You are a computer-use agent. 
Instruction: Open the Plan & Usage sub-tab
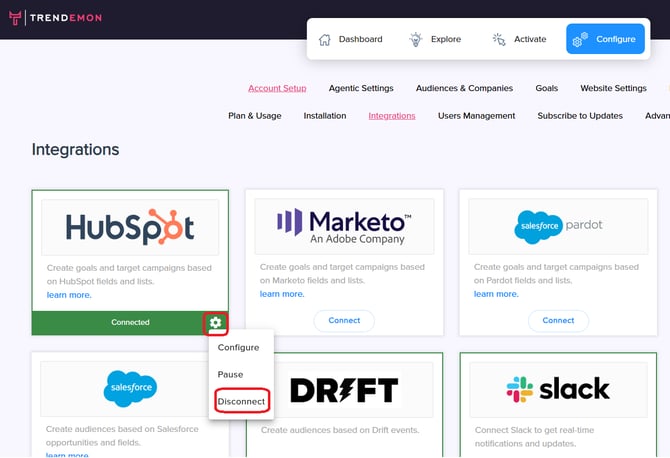(x=255, y=116)
